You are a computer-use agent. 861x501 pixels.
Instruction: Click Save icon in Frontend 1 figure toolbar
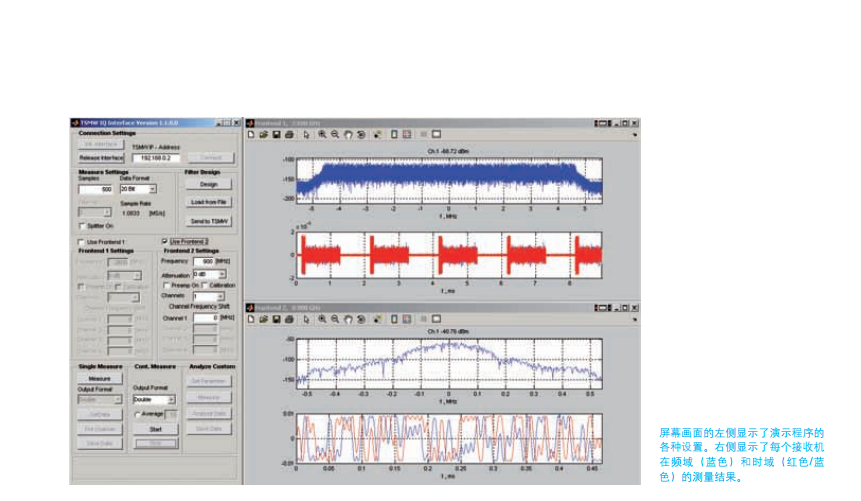click(276, 135)
